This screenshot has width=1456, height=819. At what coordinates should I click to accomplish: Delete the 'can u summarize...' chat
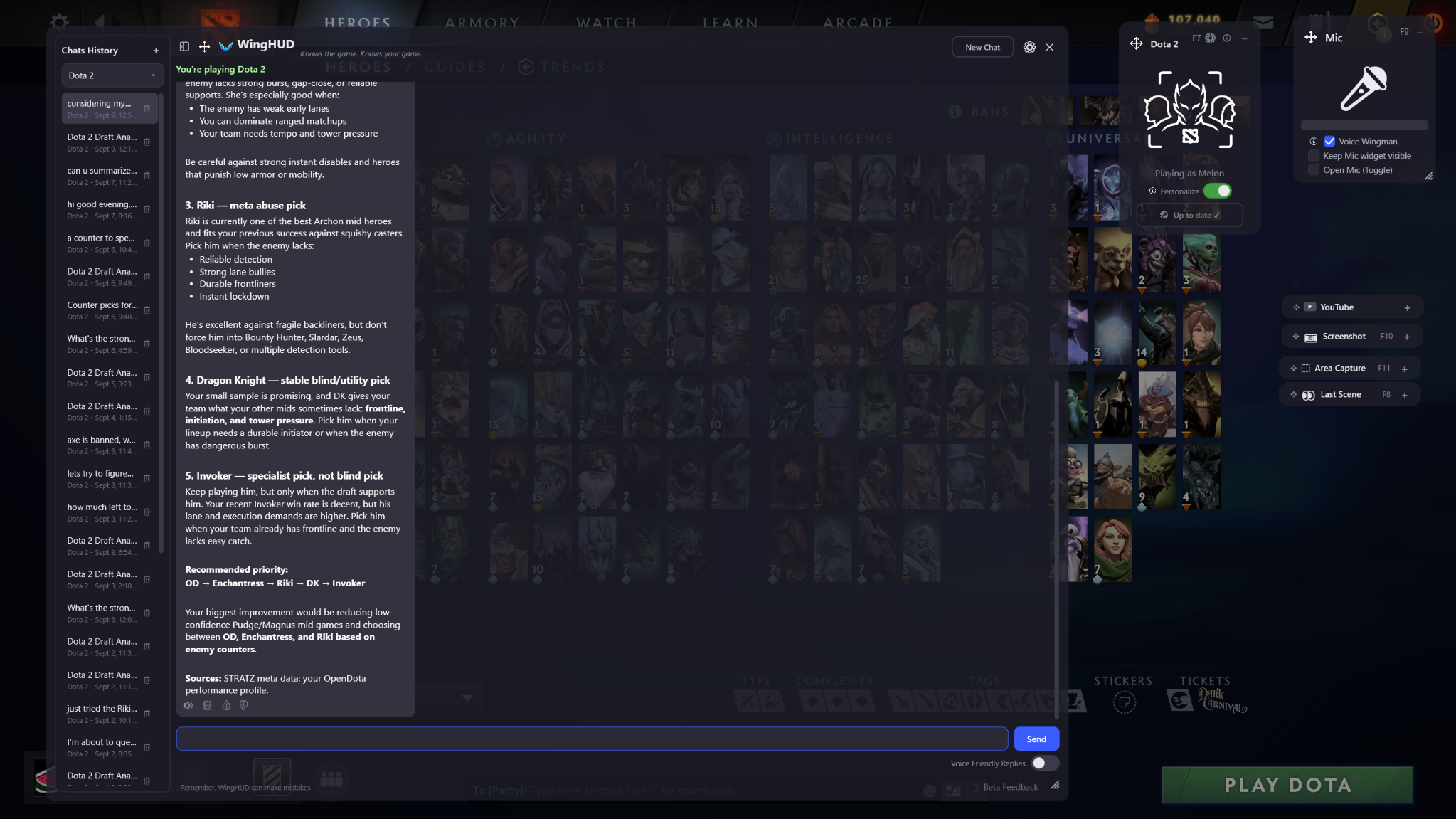[x=147, y=176]
